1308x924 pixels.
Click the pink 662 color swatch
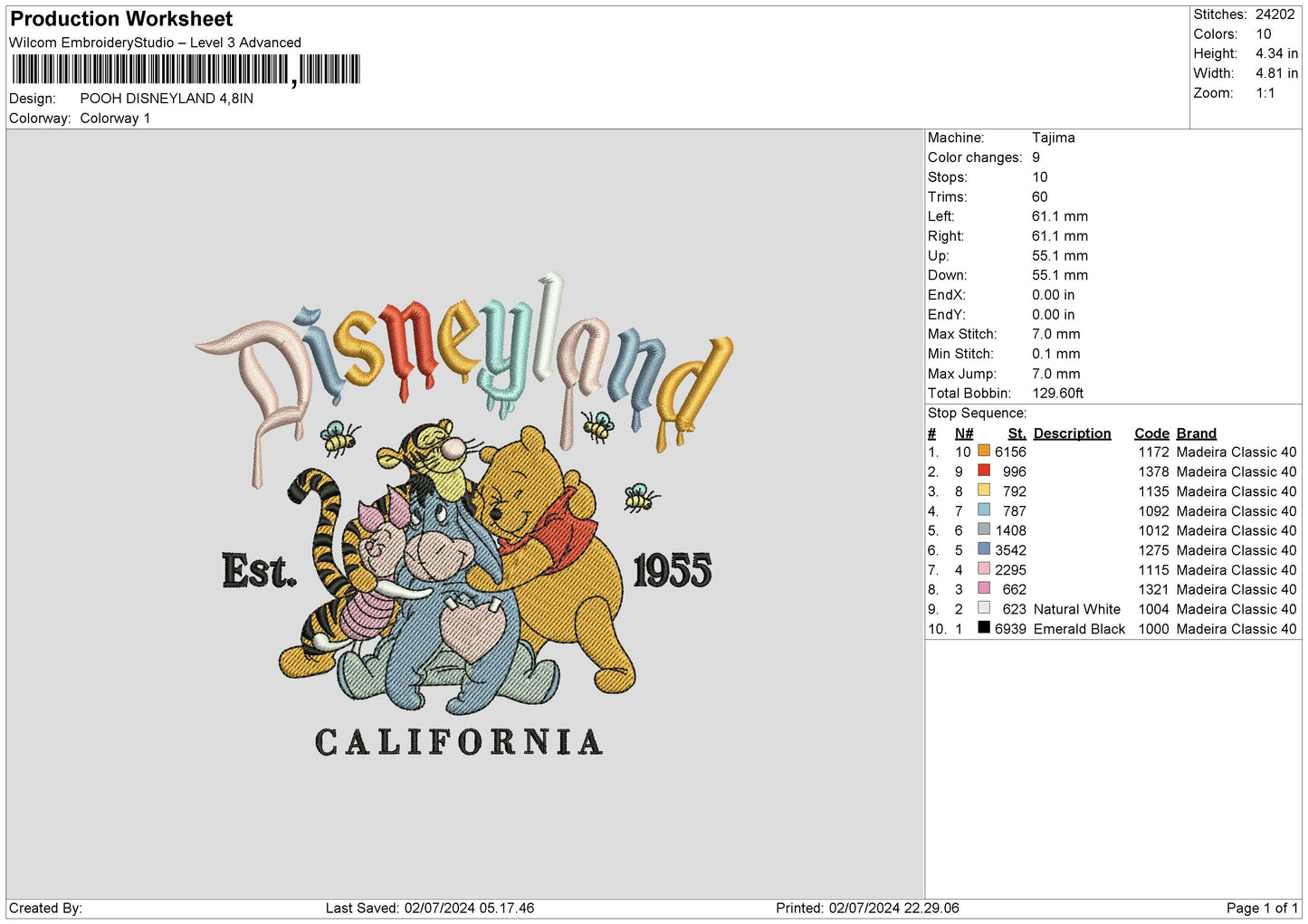[984, 588]
